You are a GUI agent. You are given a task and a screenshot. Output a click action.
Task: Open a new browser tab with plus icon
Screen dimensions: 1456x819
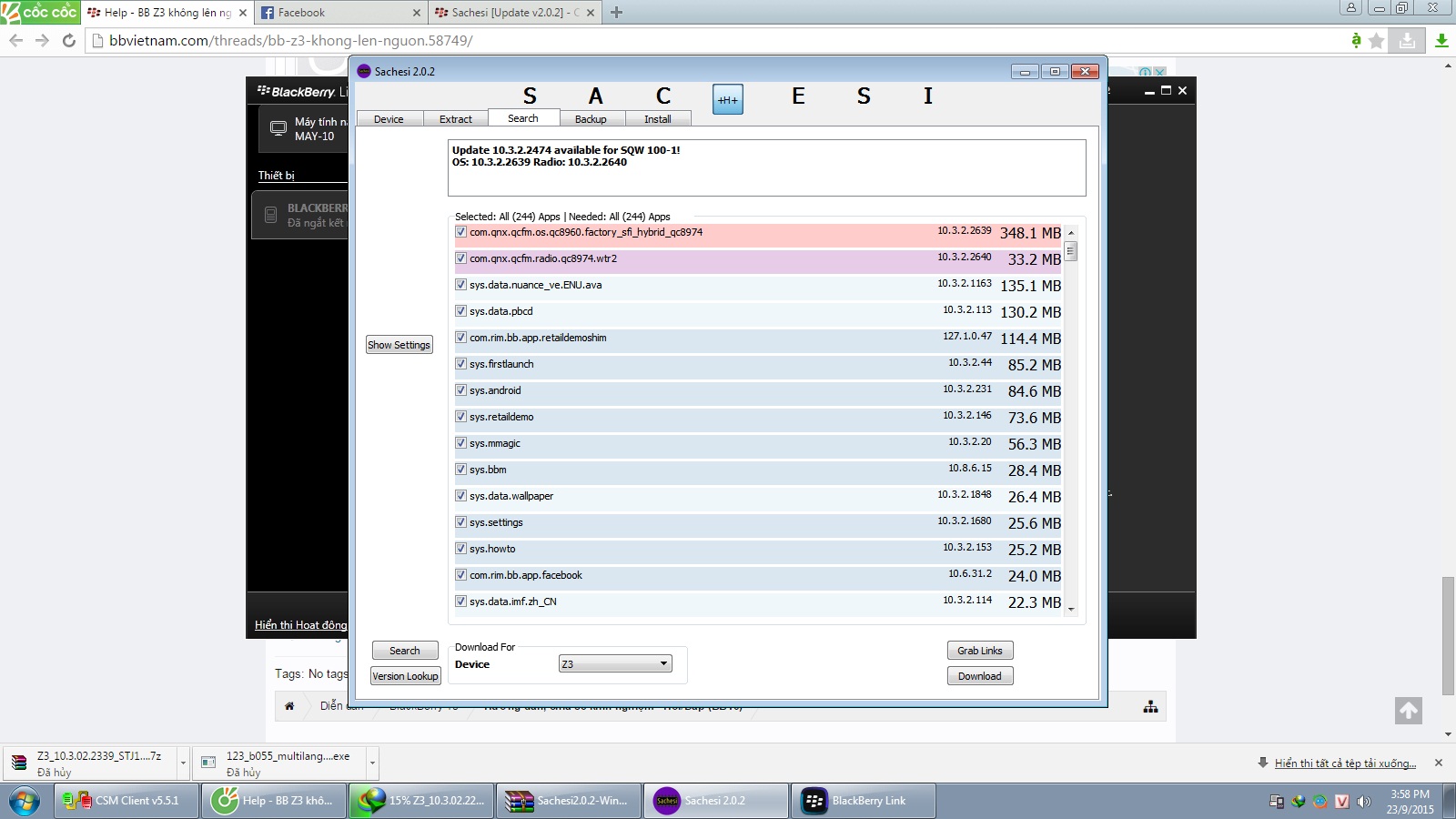point(616,12)
